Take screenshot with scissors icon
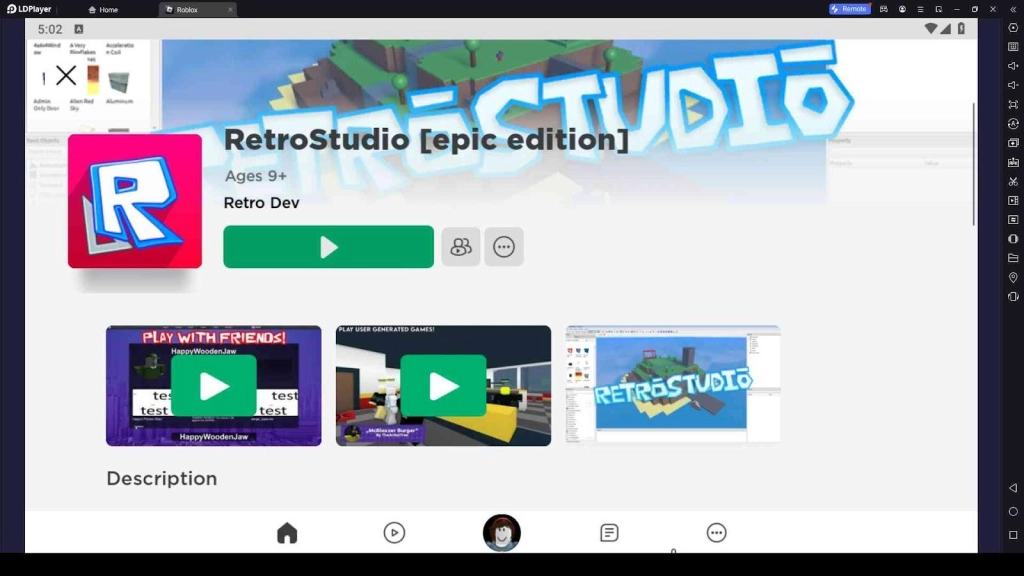 tap(1013, 181)
